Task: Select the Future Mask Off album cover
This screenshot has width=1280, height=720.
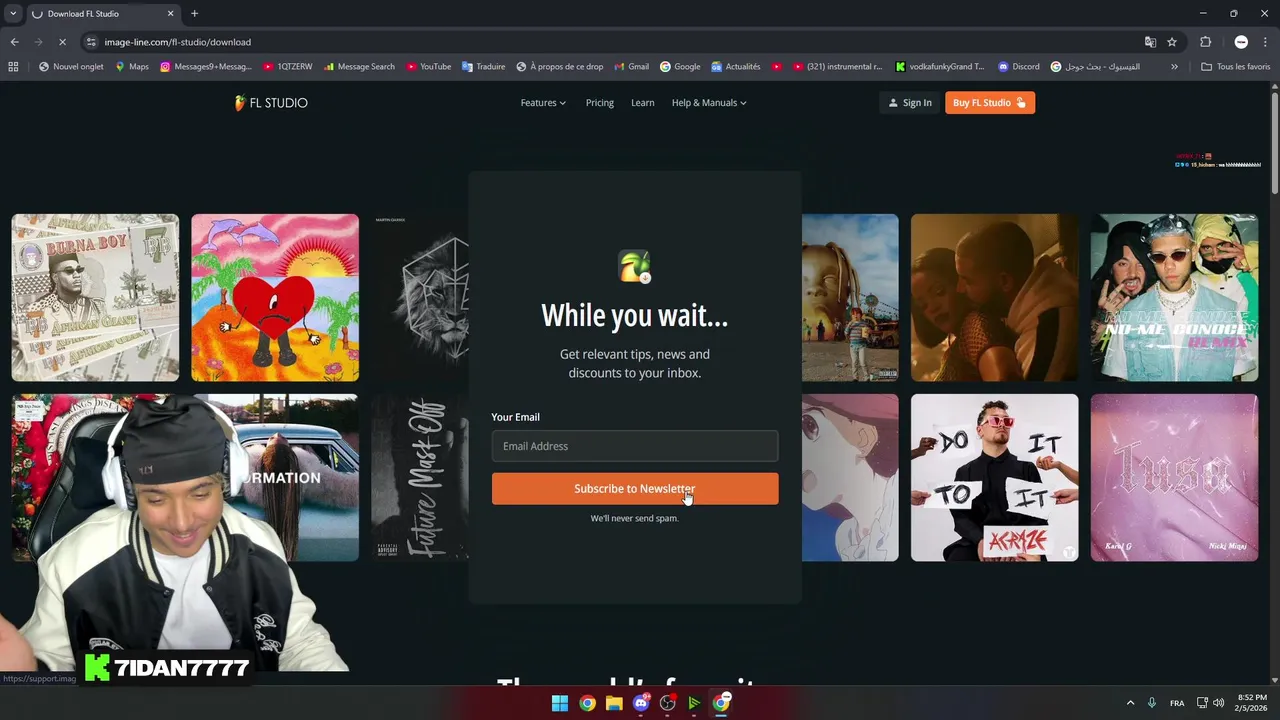Action: 420,477
